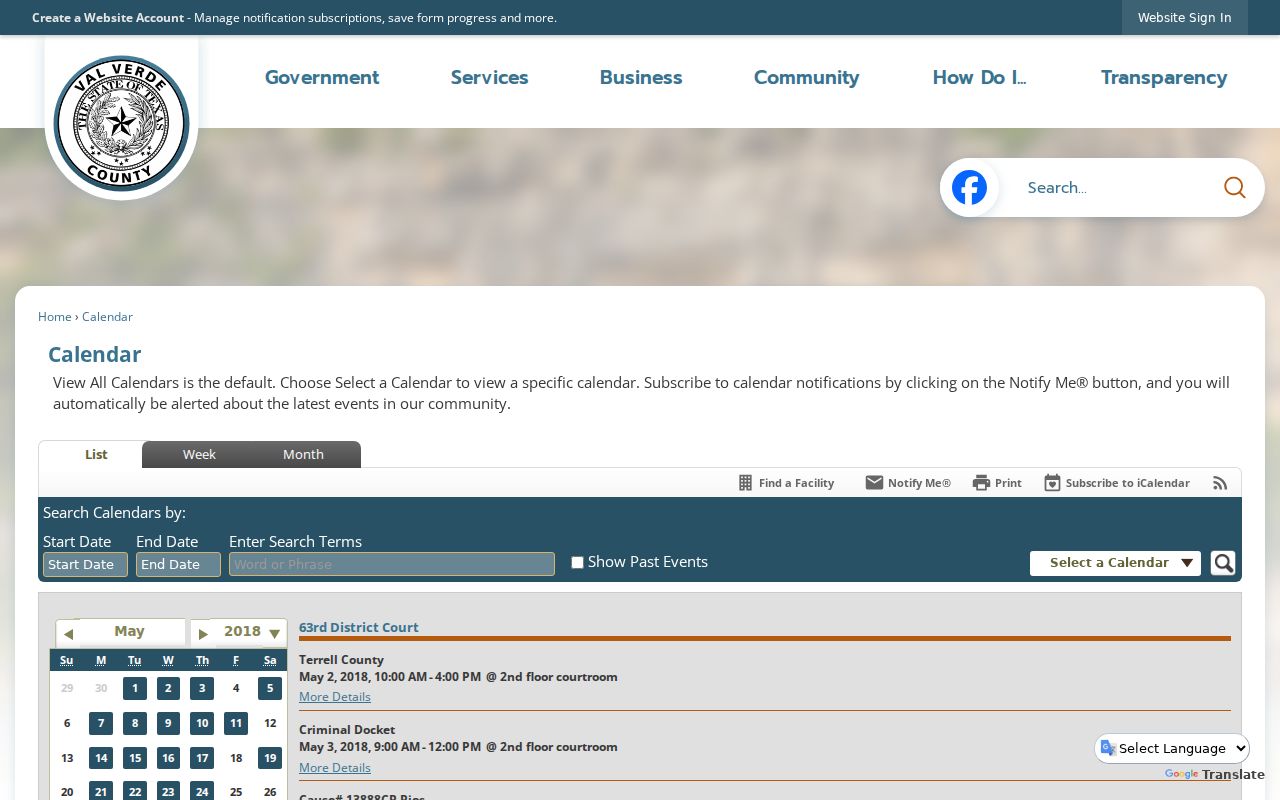Open the Community menu

[807, 77]
